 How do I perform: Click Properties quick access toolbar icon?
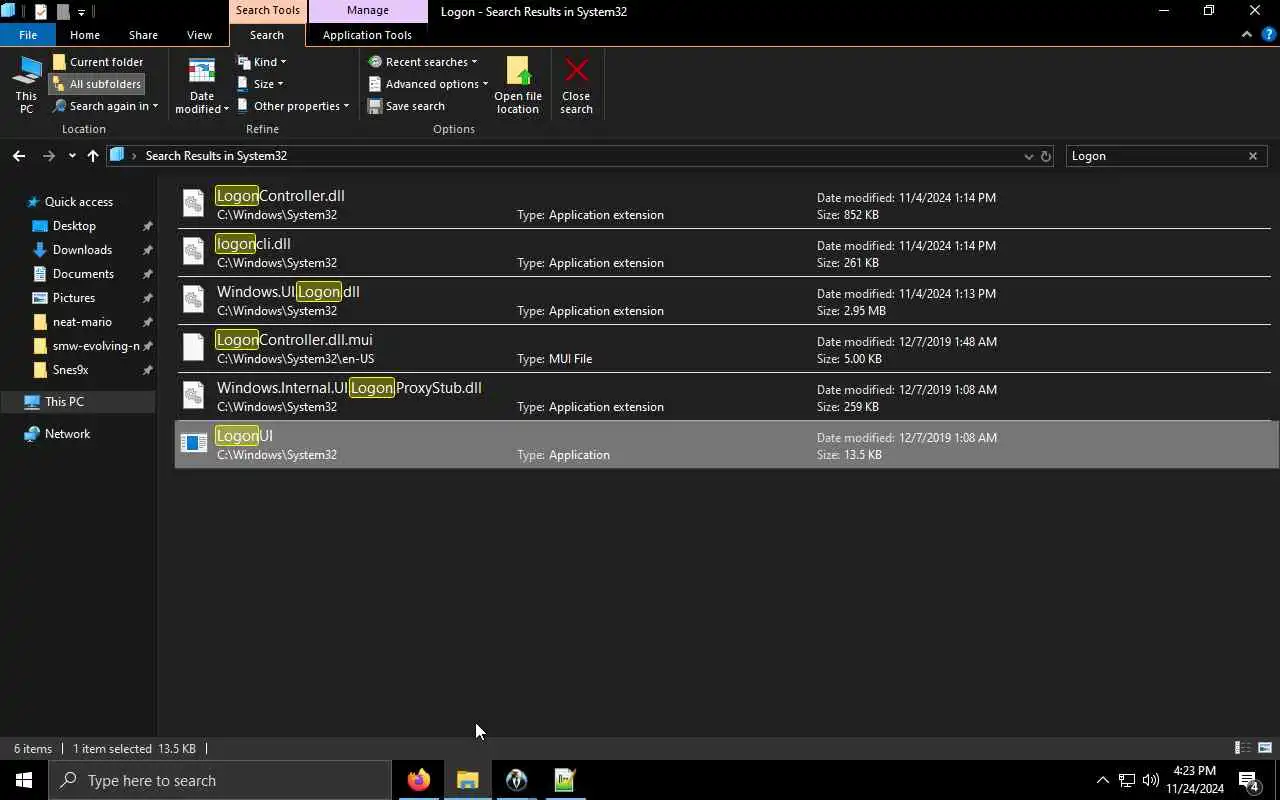41,12
